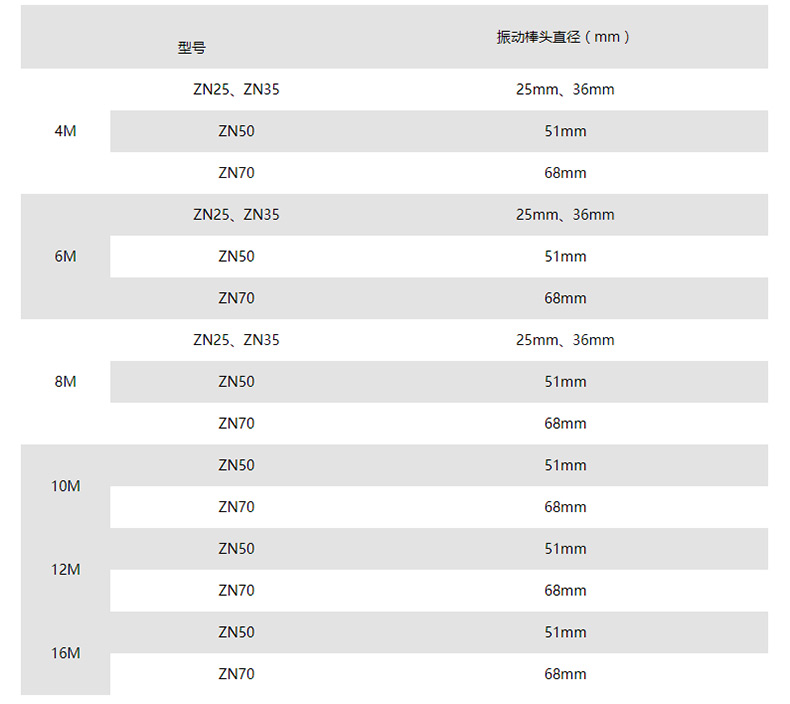This screenshot has height=704, width=790.
Task: Click the 51mm diameter in the 8M group
Action: coord(565,381)
